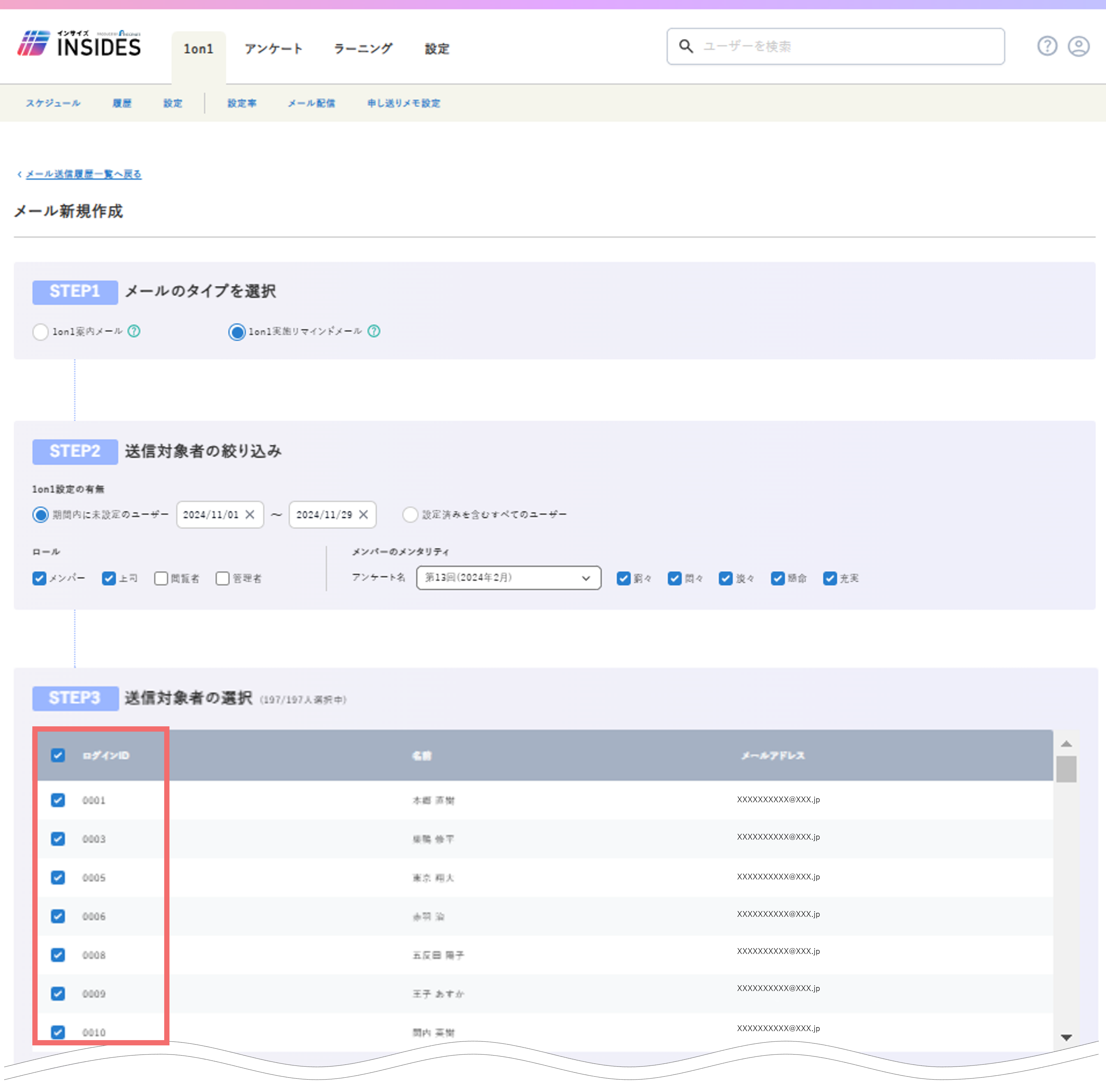Click the 2024/11/01 start date field

tap(220, 515)
